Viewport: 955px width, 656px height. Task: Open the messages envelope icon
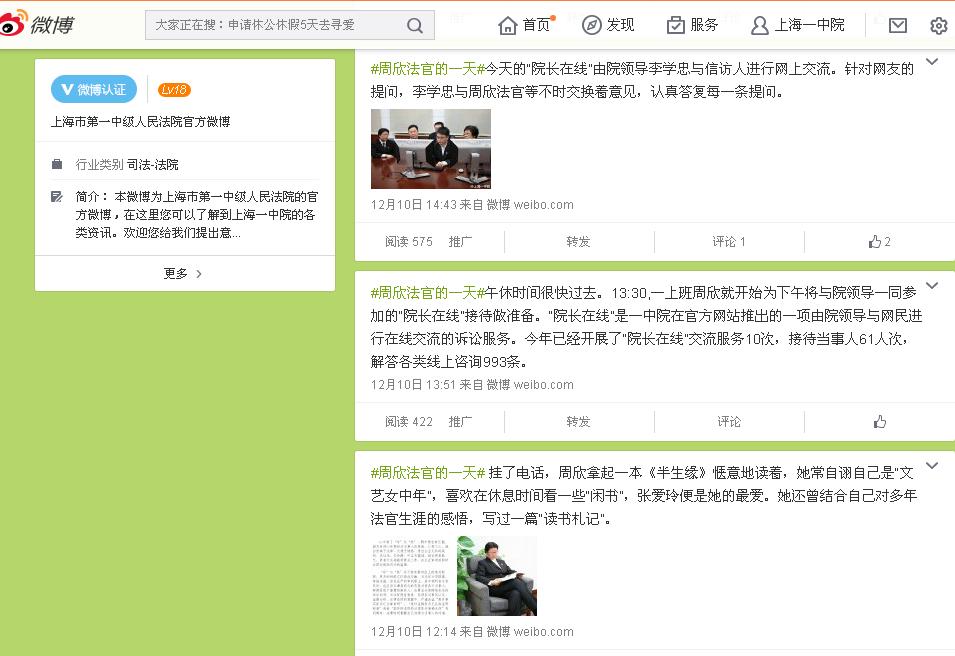pos(898,25)
